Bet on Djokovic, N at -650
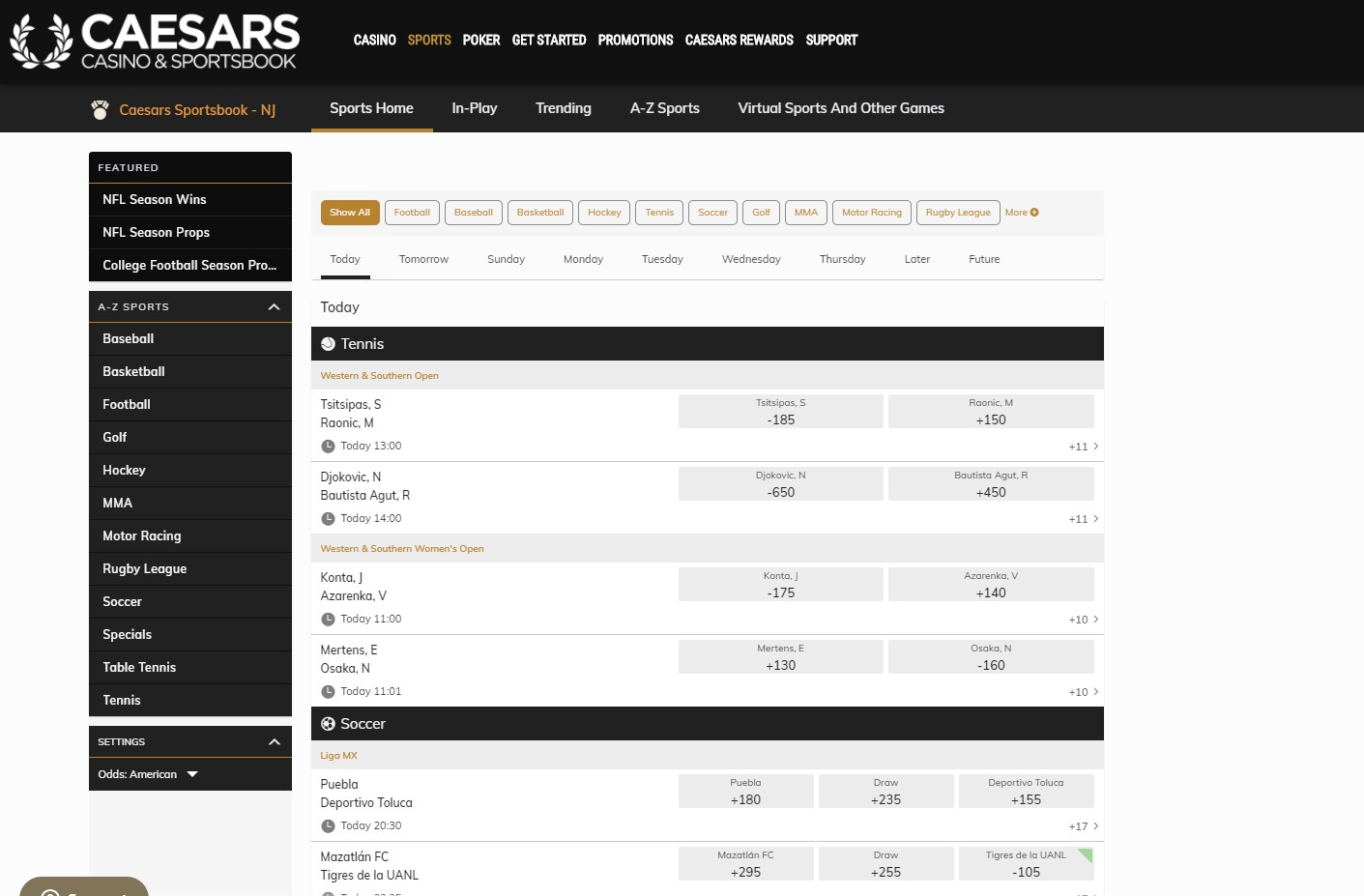1364x896 pixels. pyautogui.click(x=781, y=483)
